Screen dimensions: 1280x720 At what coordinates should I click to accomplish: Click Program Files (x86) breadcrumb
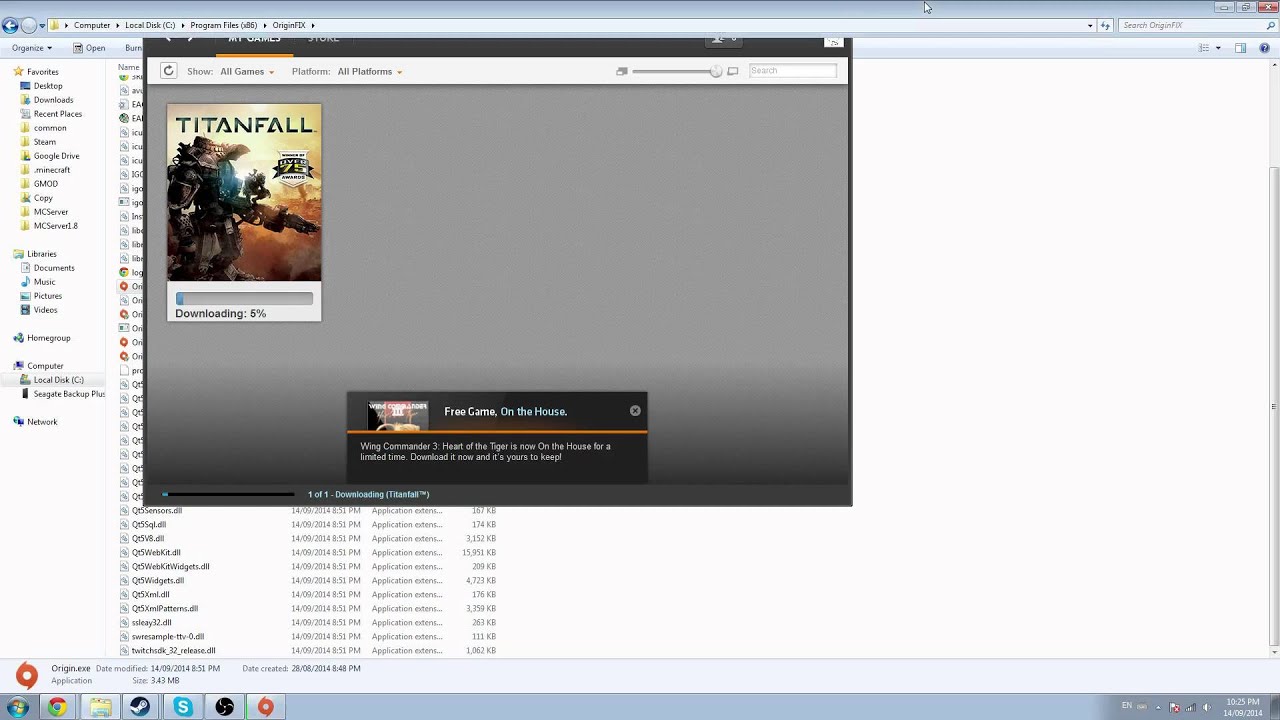click(x=224, y=25)
